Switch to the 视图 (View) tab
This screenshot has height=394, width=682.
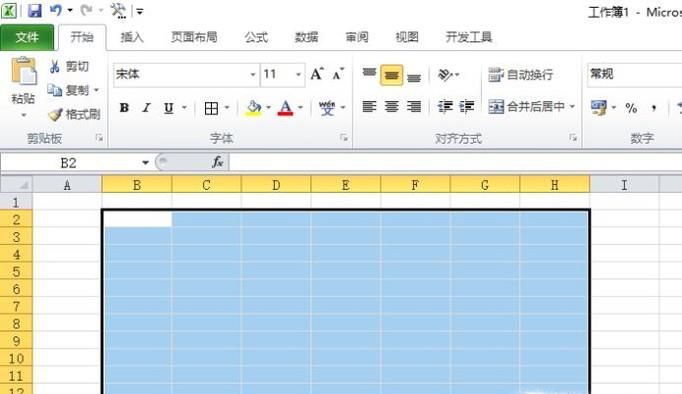tap(407, 37)
